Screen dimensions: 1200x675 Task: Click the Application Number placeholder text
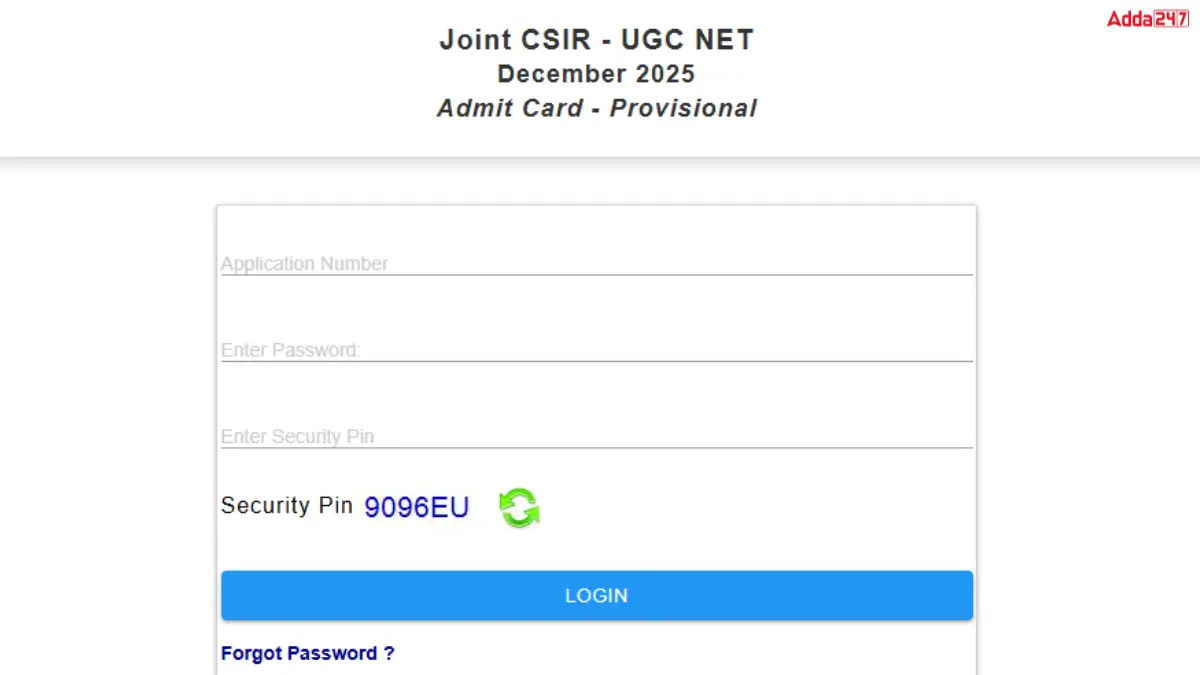[x=304, y=263]
